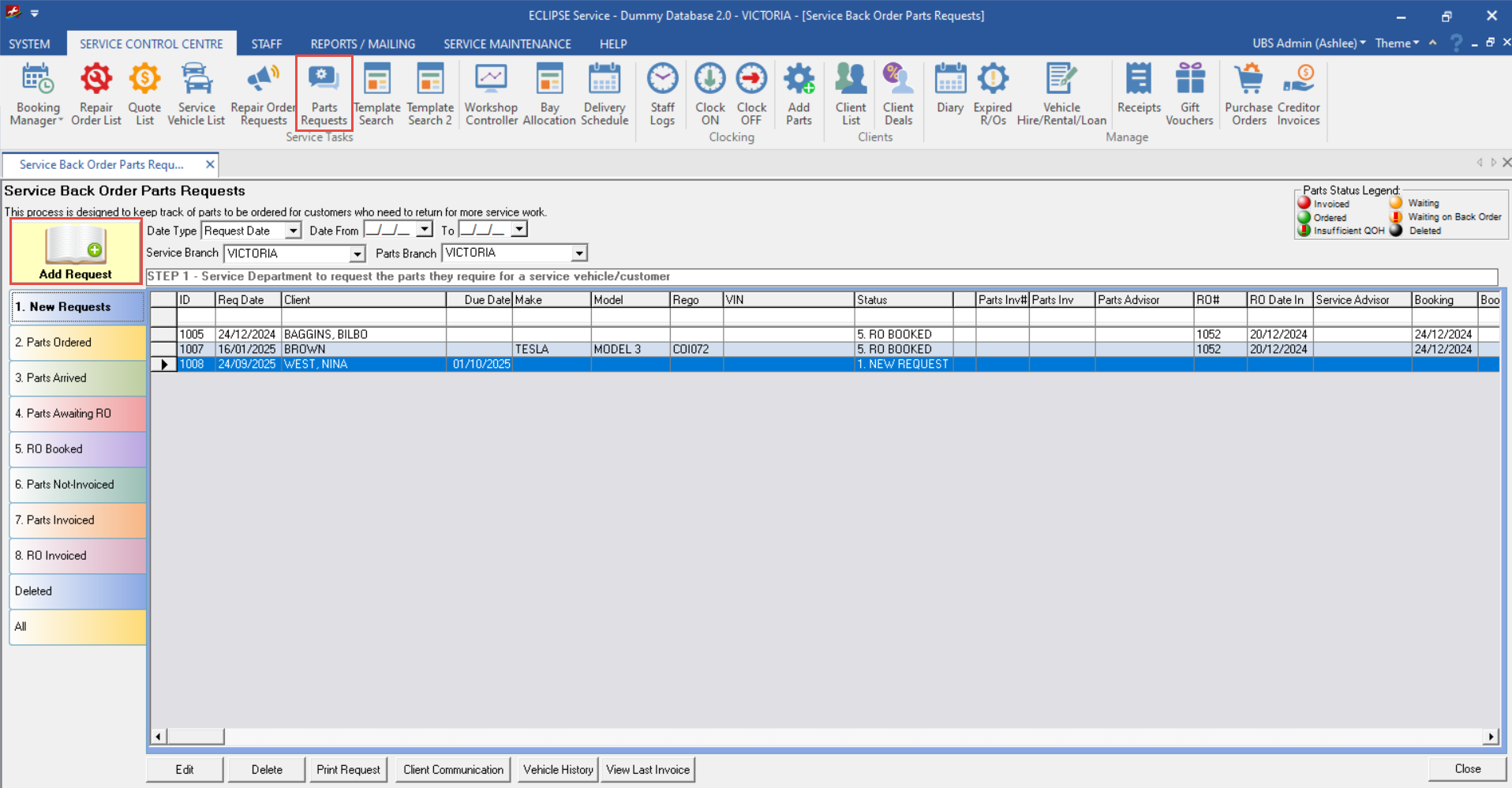1512x788 pixels.
Task: Open the Date From calendar dropdown
Action: pyautogui.click(x=425, y=230)
